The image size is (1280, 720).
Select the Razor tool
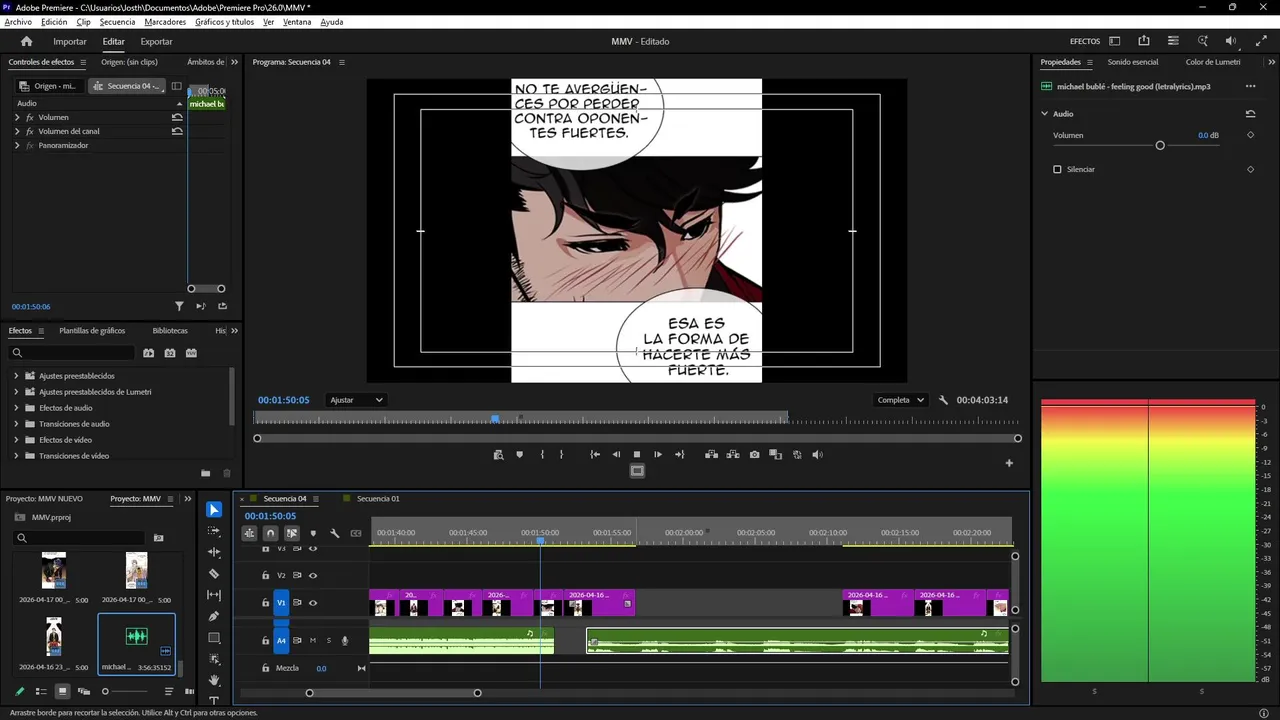click(x=214, y=574)
